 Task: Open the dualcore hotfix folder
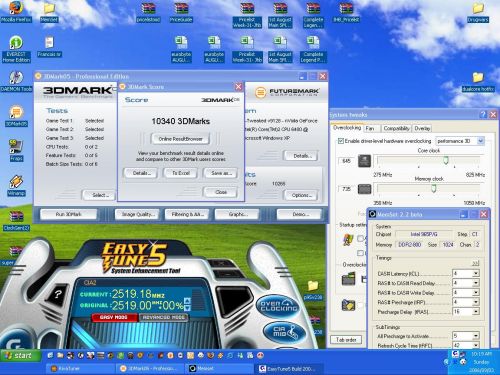click(478, 82)
